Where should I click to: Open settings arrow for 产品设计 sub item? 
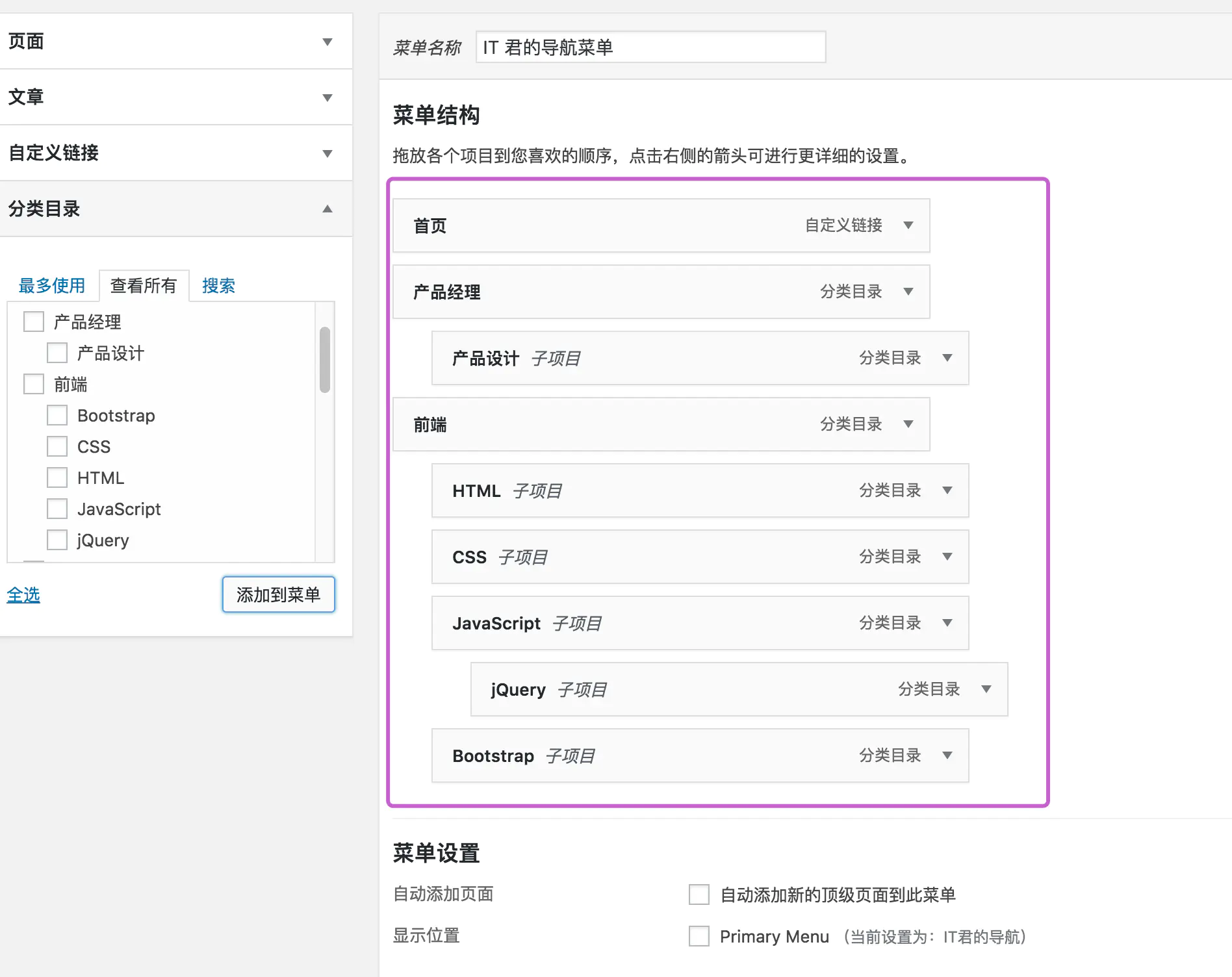point(947,358)
